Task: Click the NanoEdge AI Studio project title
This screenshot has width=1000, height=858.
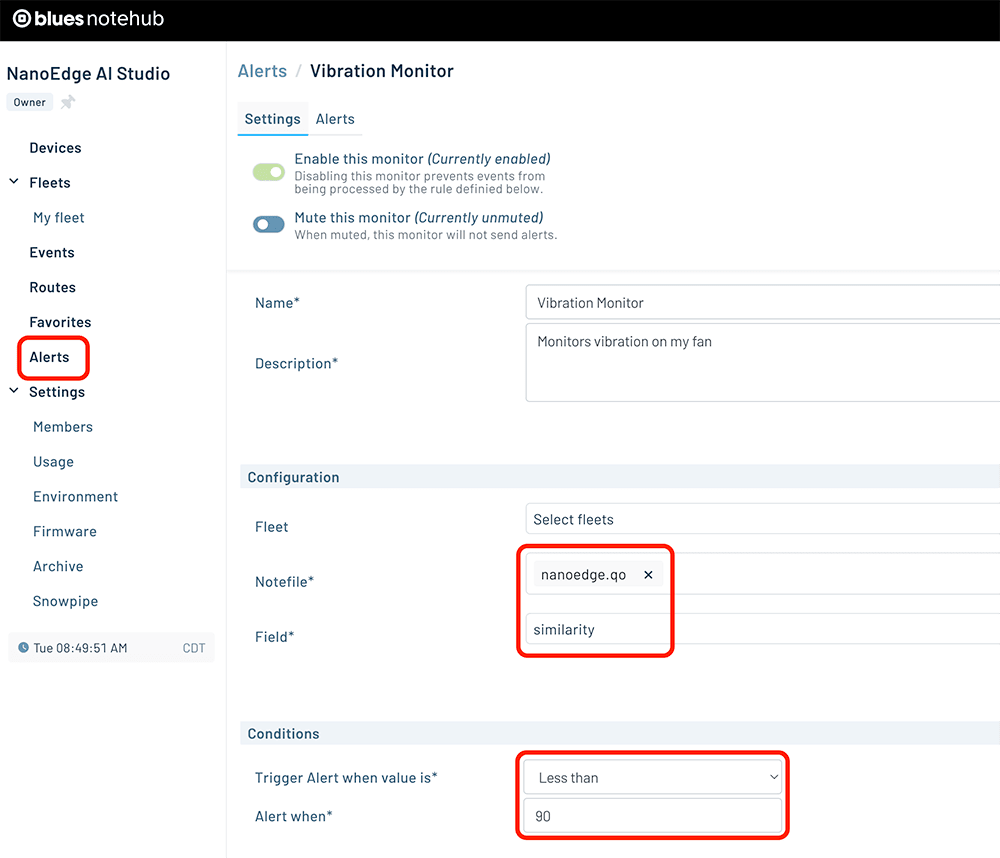Action: (88, 73)
